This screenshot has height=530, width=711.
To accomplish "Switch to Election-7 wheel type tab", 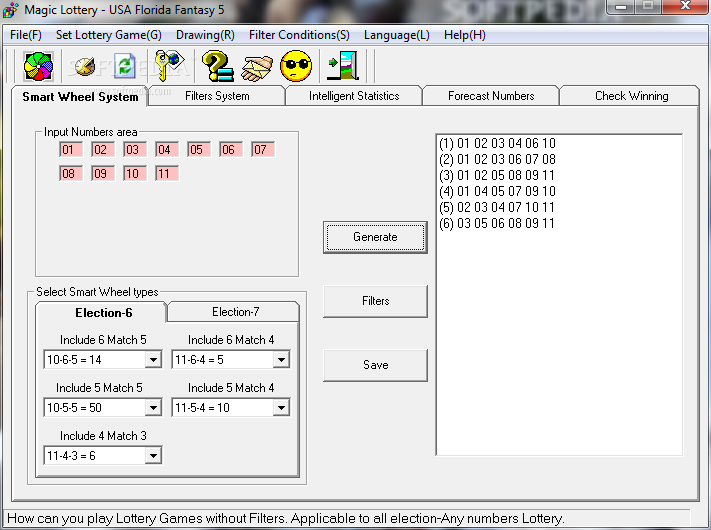I will click(x=235, y=312).
